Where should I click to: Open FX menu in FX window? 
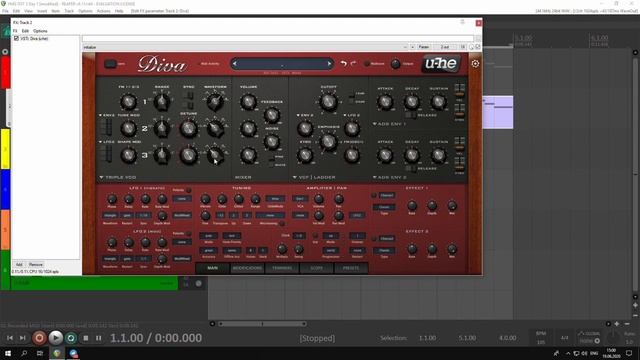click(15, 31)
